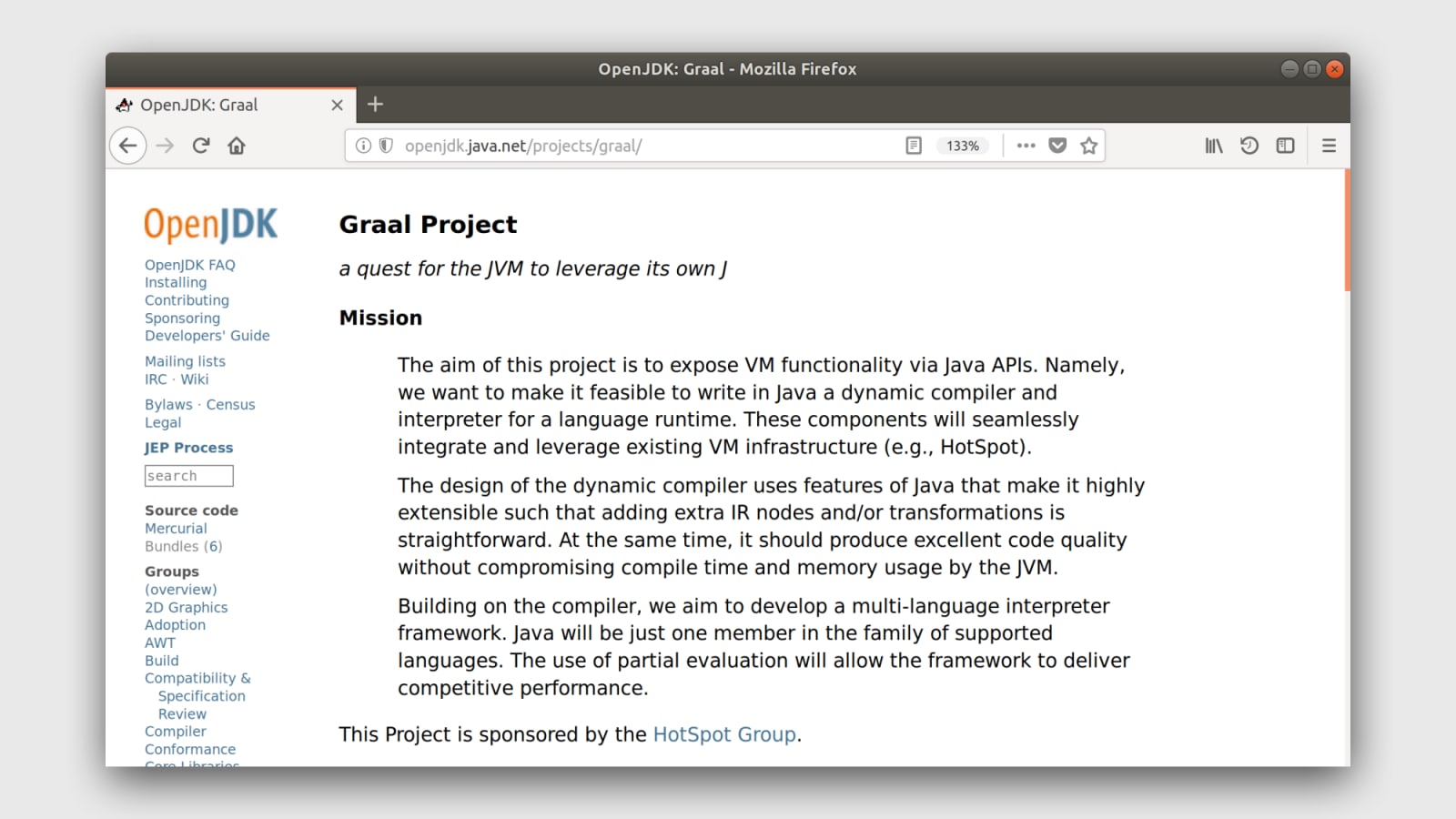Toggle the sidebar icon

1285,146
